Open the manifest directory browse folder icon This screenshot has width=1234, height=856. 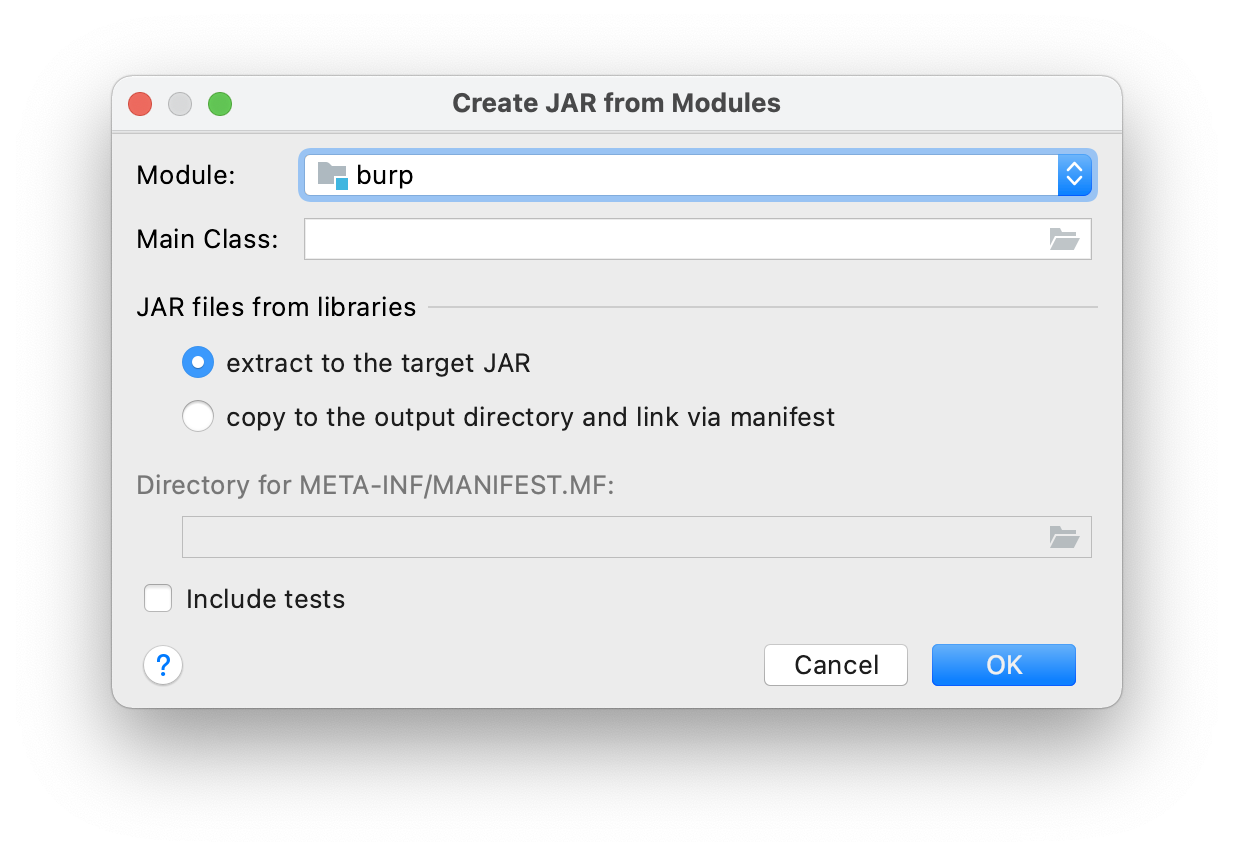click(x=1064, y=537)
